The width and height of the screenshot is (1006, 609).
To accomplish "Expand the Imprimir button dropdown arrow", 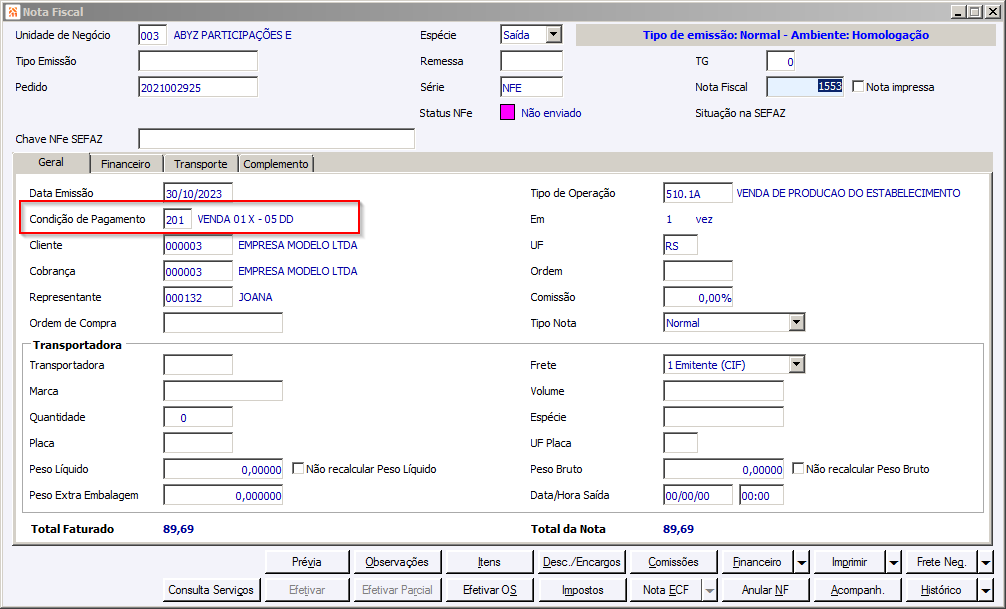I will pyautogui.click(x=894, y=562).
